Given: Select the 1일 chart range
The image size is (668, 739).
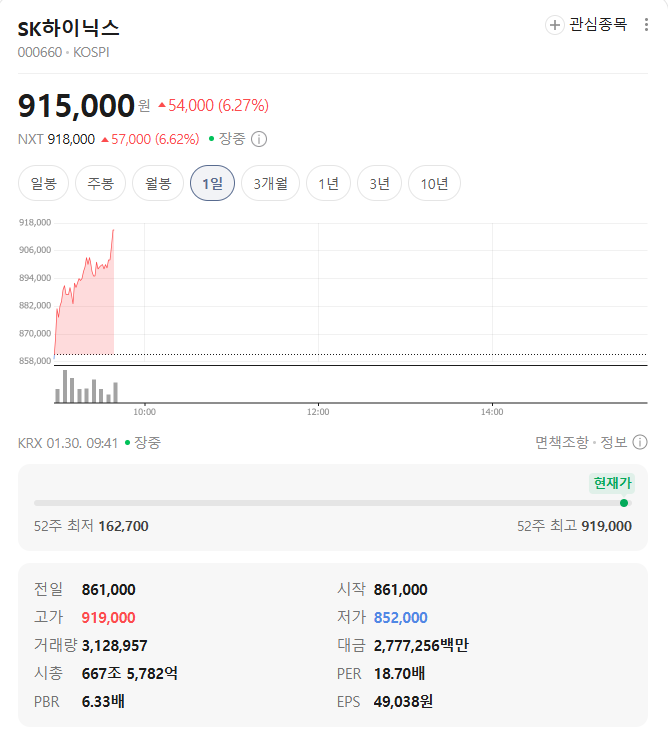Looking at the screenshot, I should [212, 183].
